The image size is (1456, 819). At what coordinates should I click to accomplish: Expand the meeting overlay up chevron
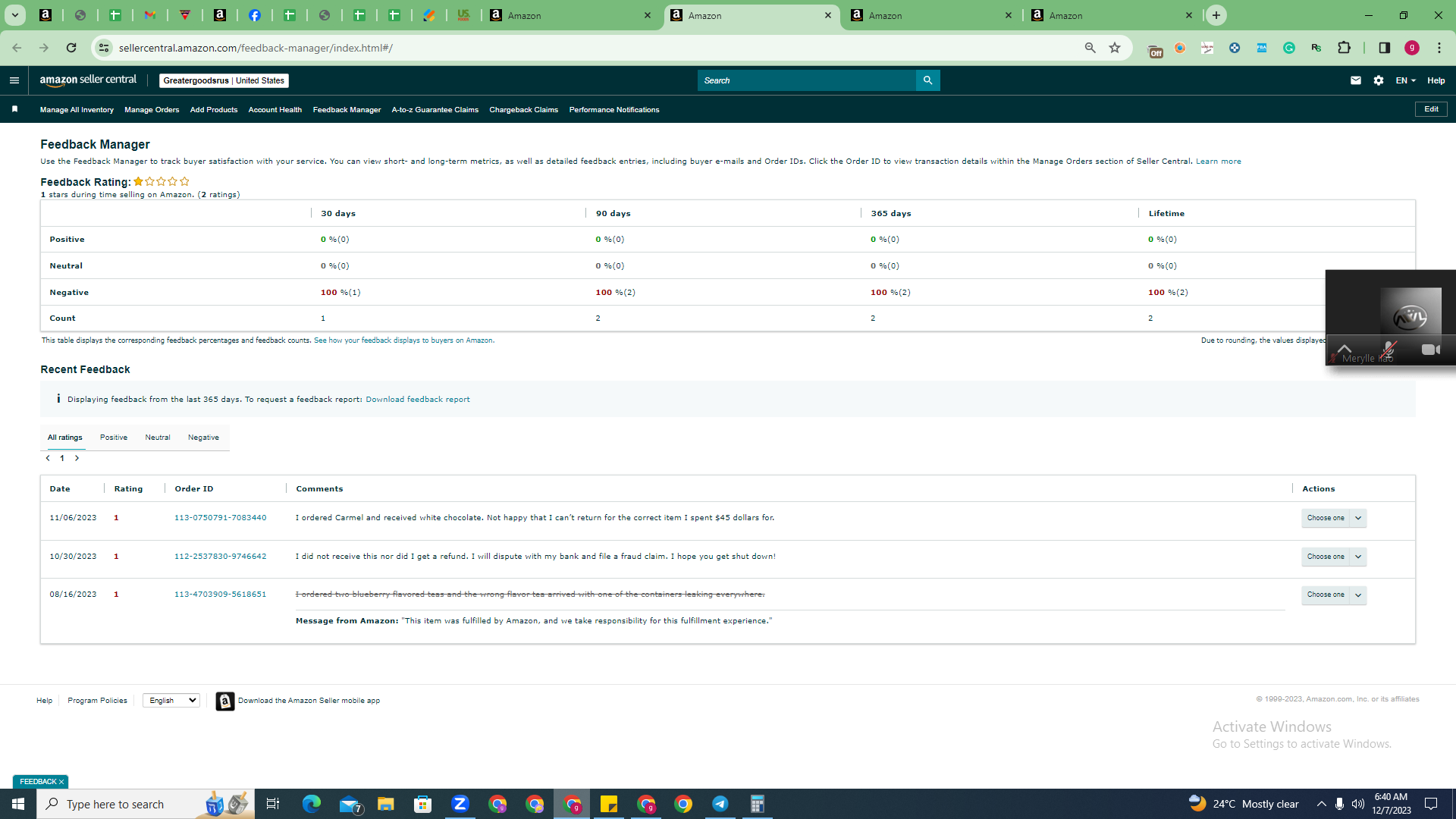(1345, 349)
